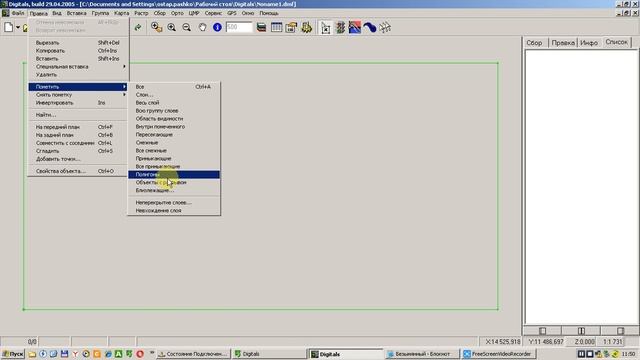Click the Пуск start button

pos(13,354)
